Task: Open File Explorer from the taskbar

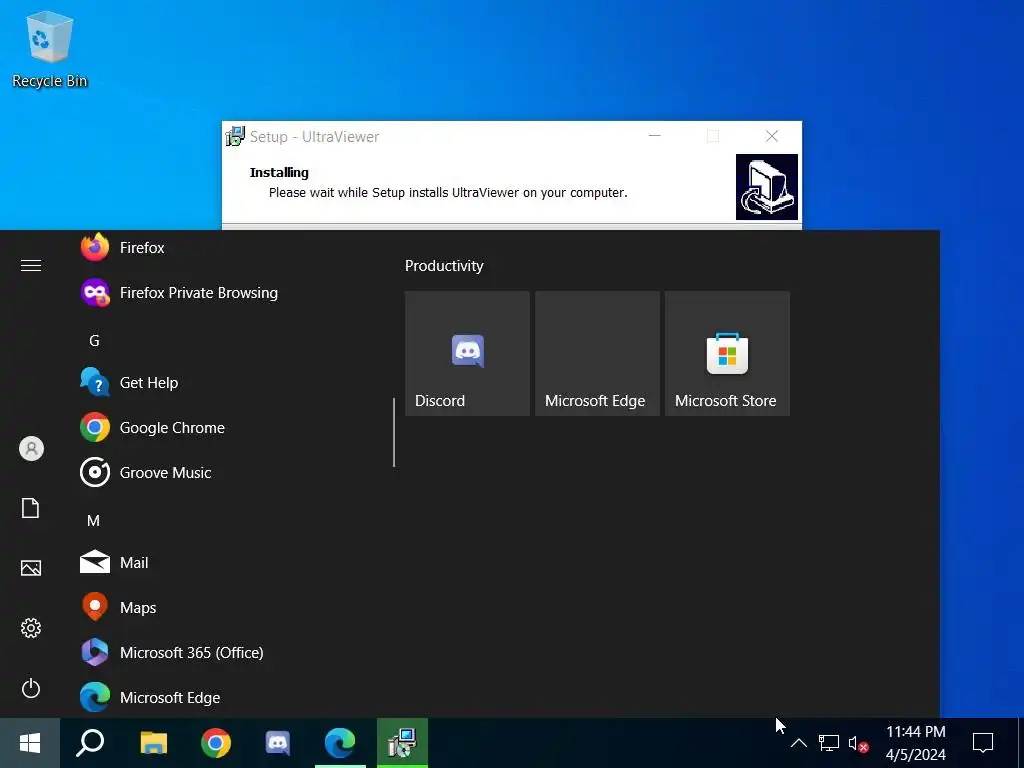Action: (x=153, y=743)
